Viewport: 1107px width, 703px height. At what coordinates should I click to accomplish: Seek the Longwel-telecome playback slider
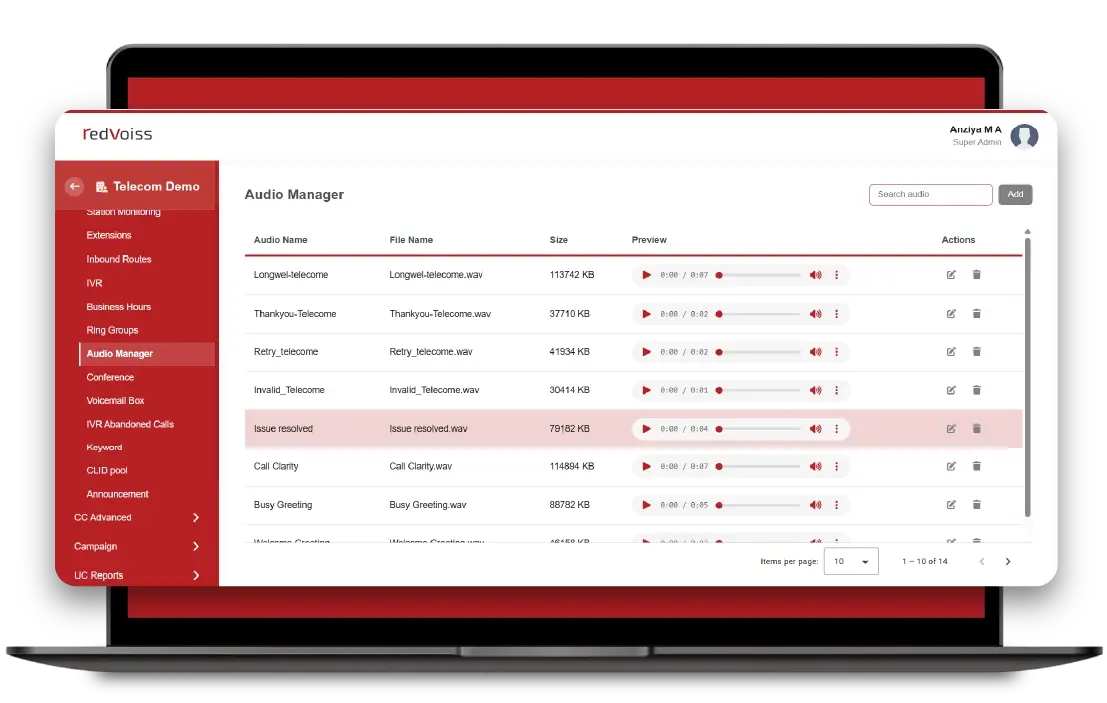click(759, 275)
